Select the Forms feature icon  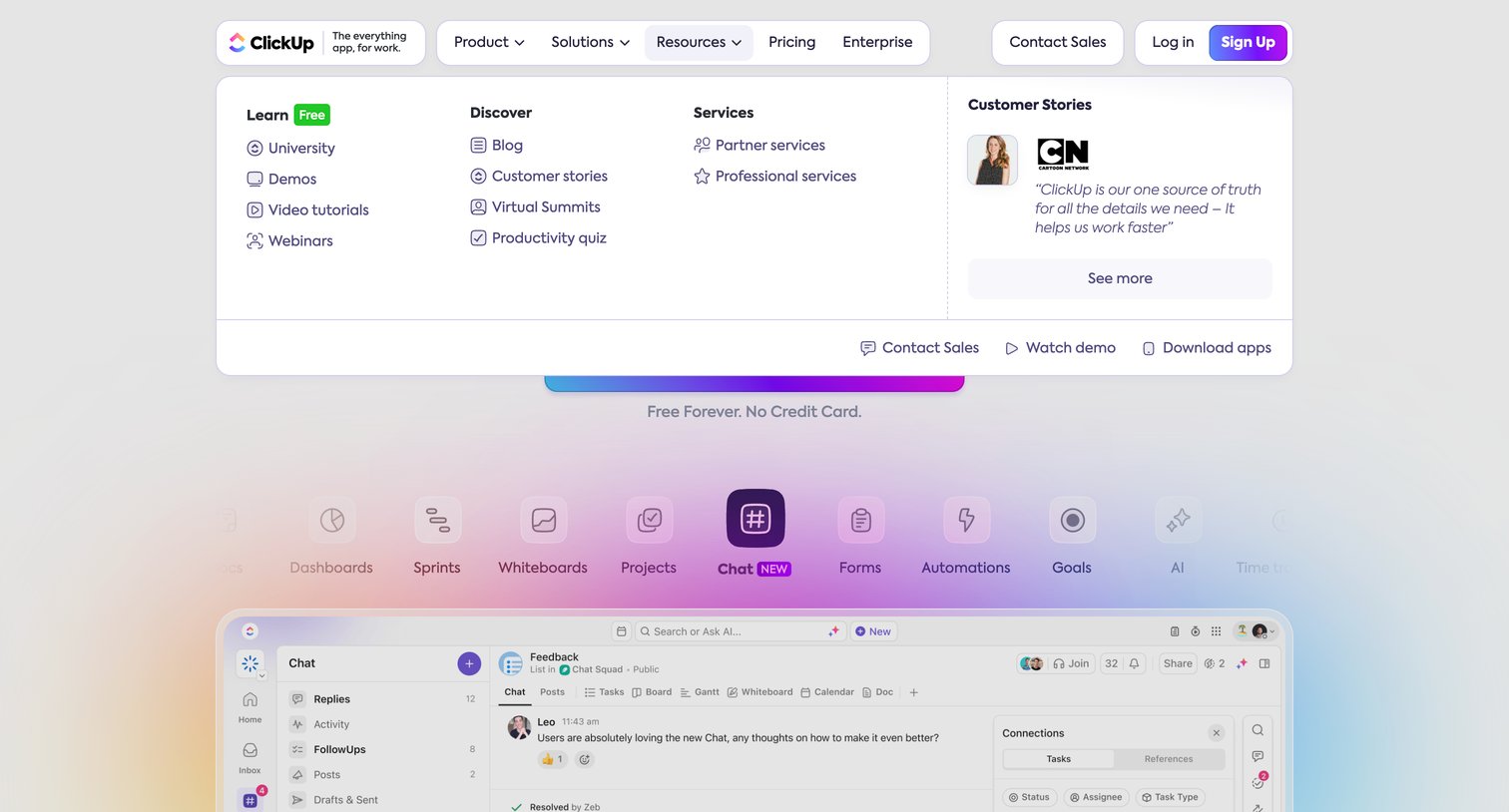[x=860, y=520]
